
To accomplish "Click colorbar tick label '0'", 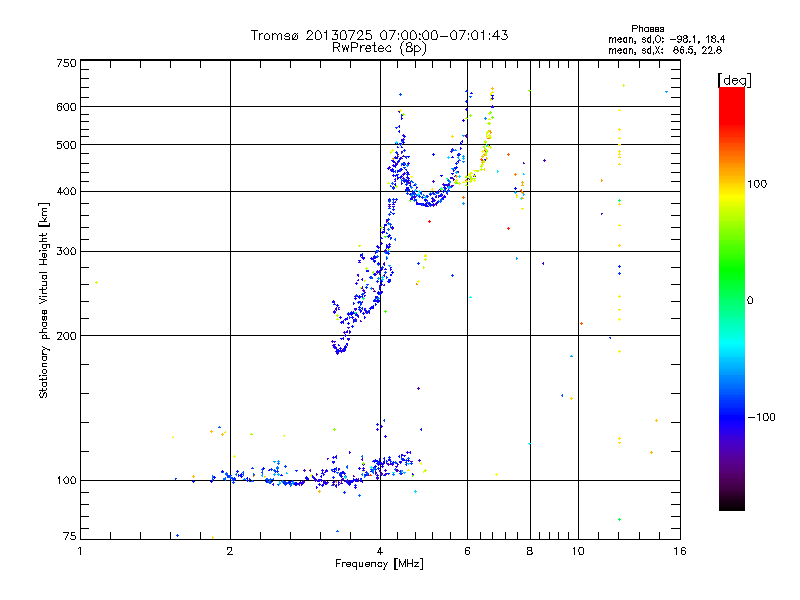I will coord(750,301).
